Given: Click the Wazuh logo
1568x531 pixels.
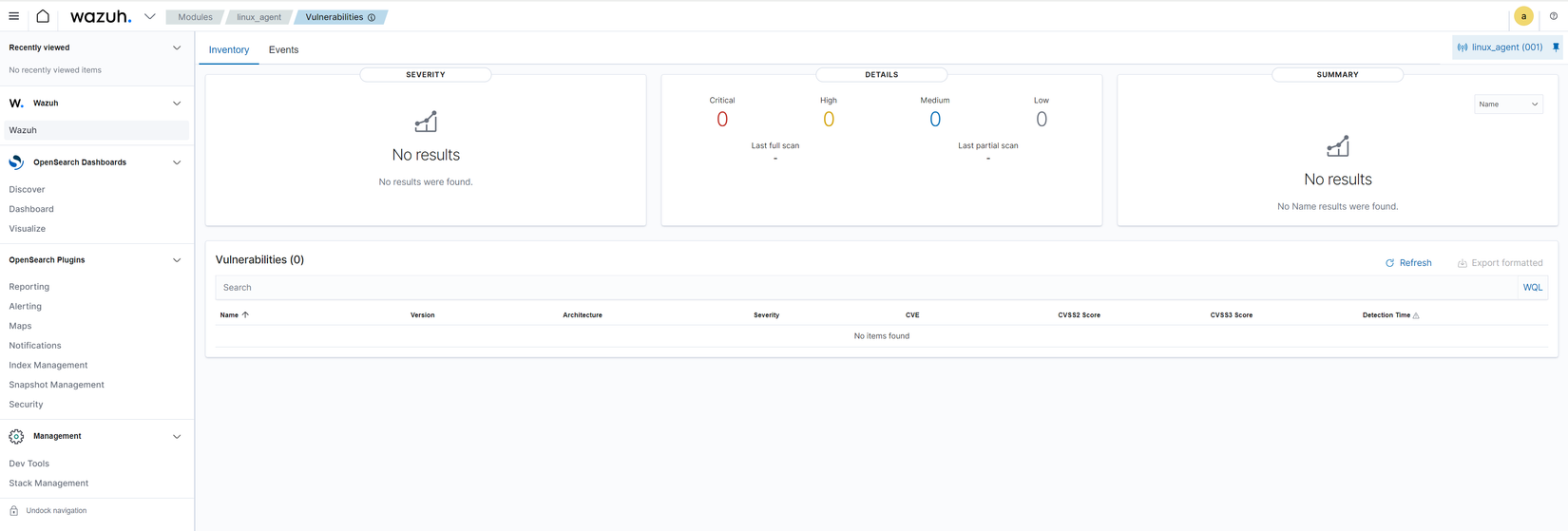Looking at the screenshot, I should (101, 16).
